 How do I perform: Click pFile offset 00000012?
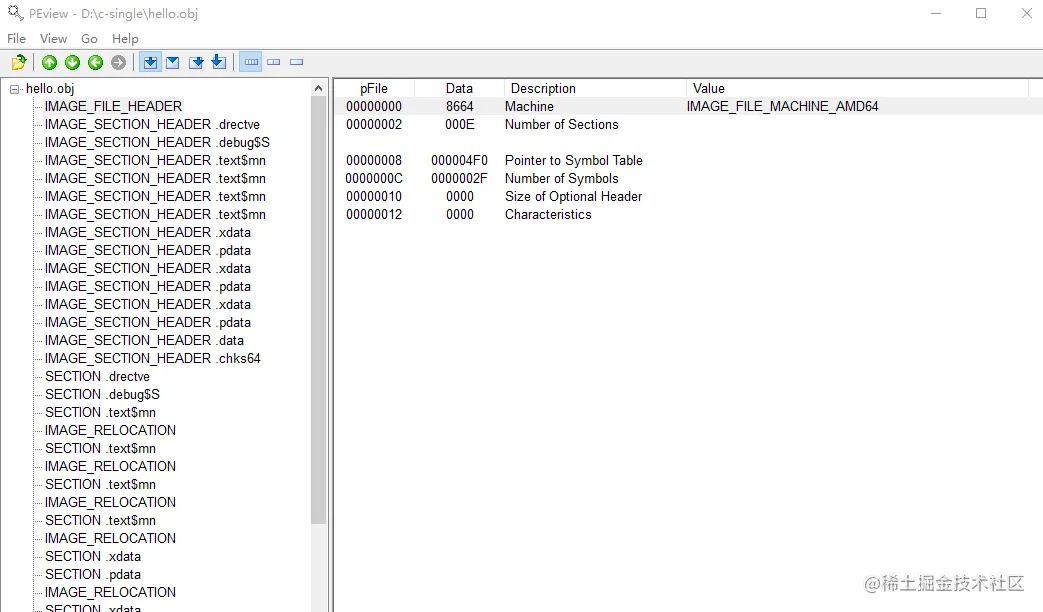click(374, 214)
